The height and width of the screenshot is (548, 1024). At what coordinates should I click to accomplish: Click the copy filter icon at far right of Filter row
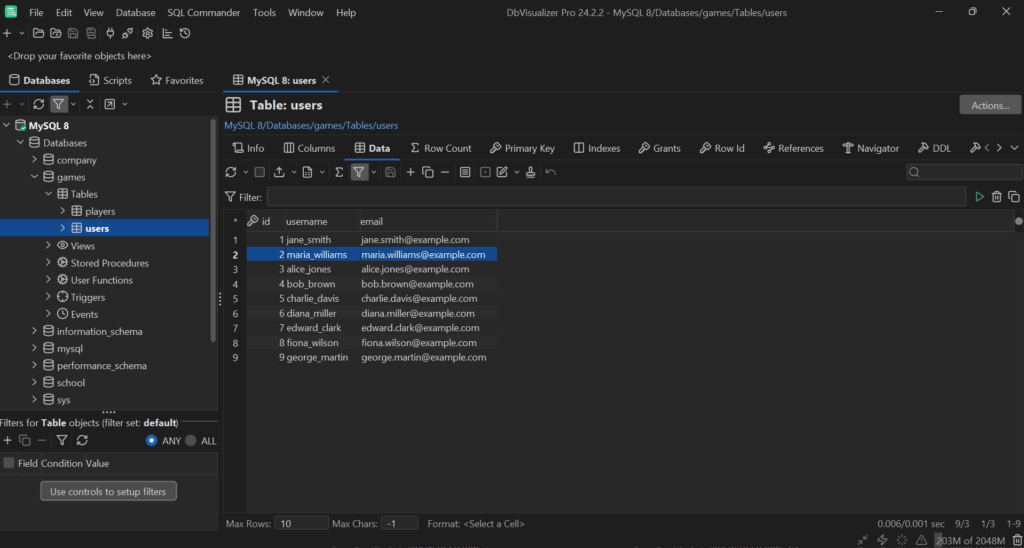click(1014, 197)
